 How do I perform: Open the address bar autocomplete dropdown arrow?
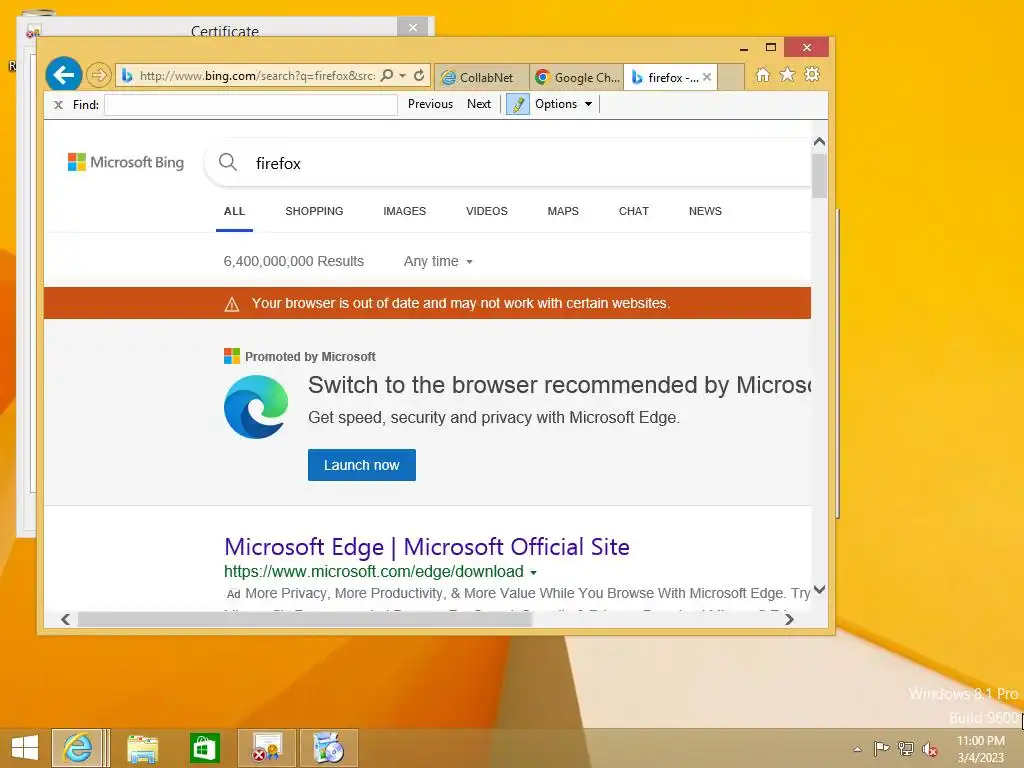coord(403,76)
